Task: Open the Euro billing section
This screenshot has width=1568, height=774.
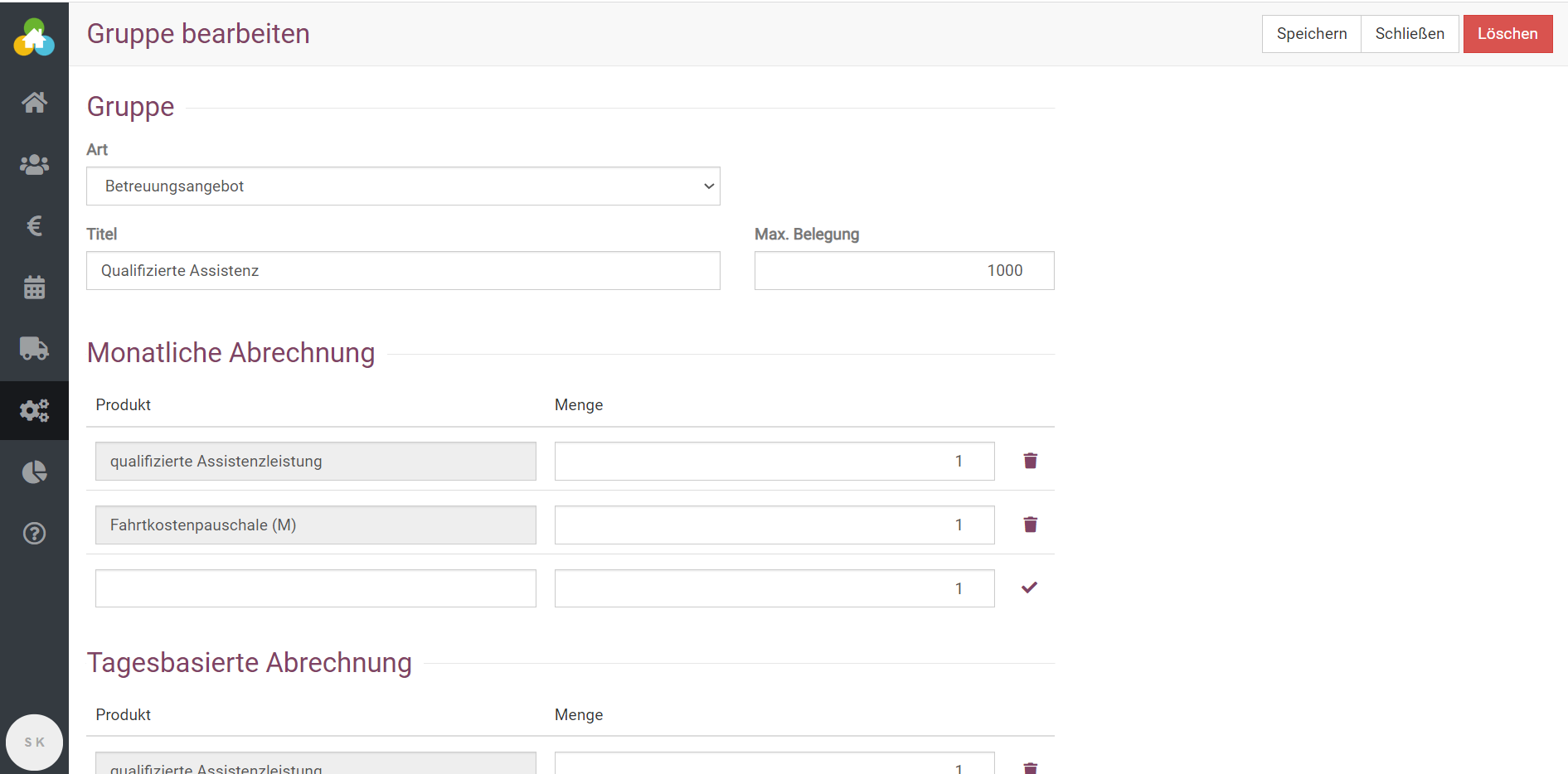Action: point(34,226)
